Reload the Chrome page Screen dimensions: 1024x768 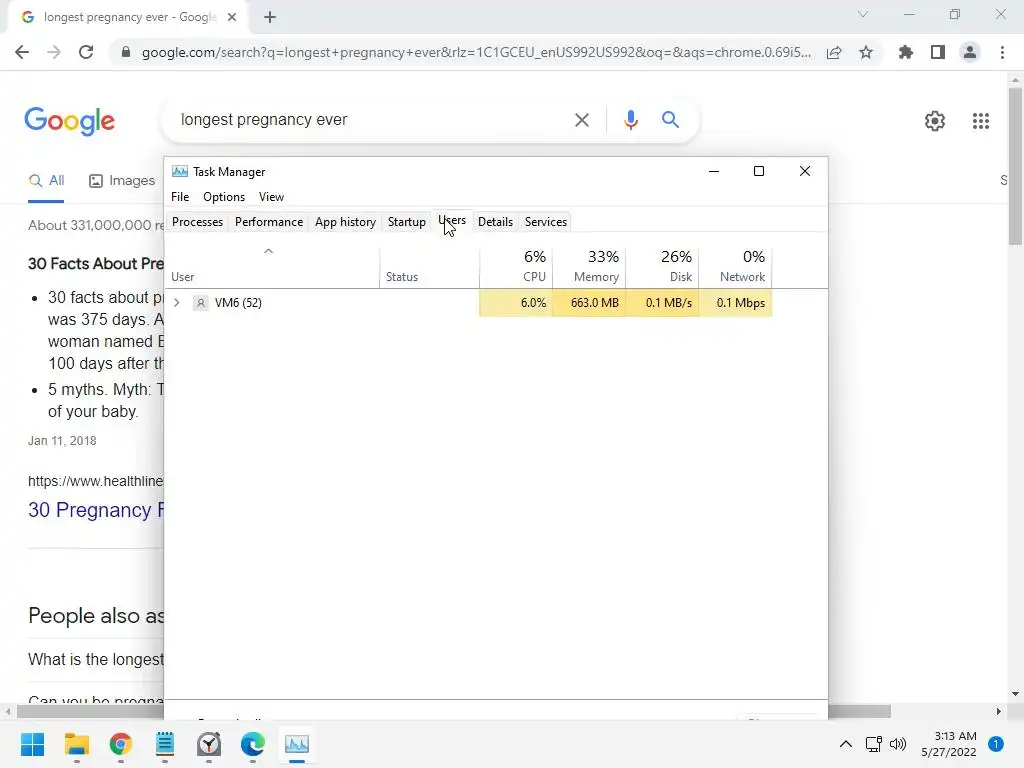coord(86,52)
